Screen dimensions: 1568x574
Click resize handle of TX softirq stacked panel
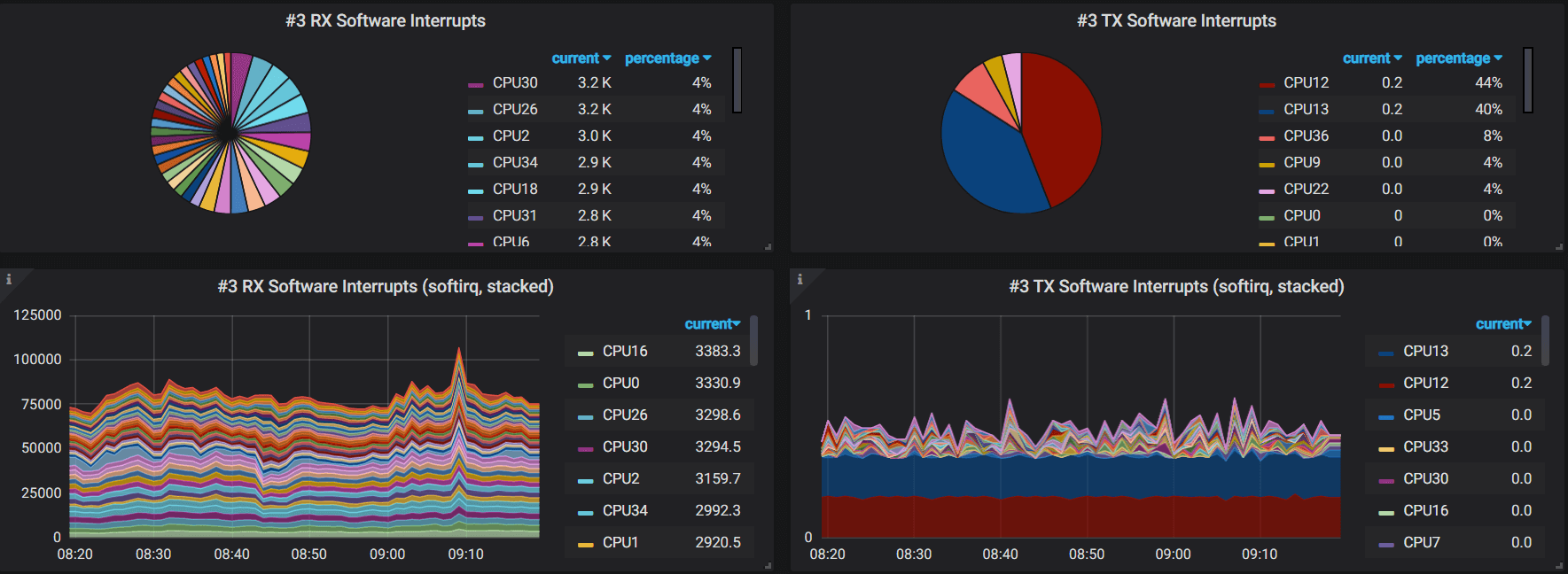click(x=1558, y=565)
